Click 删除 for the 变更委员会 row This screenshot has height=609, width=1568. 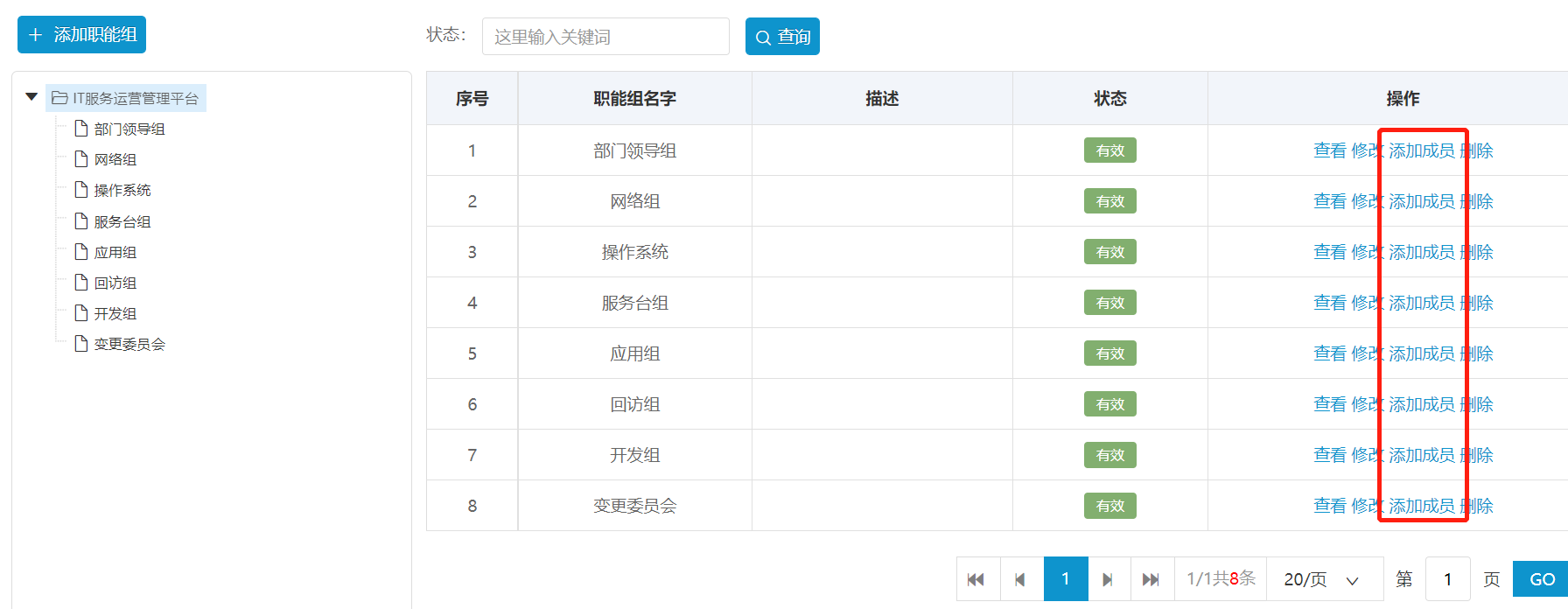point(1478,506)
